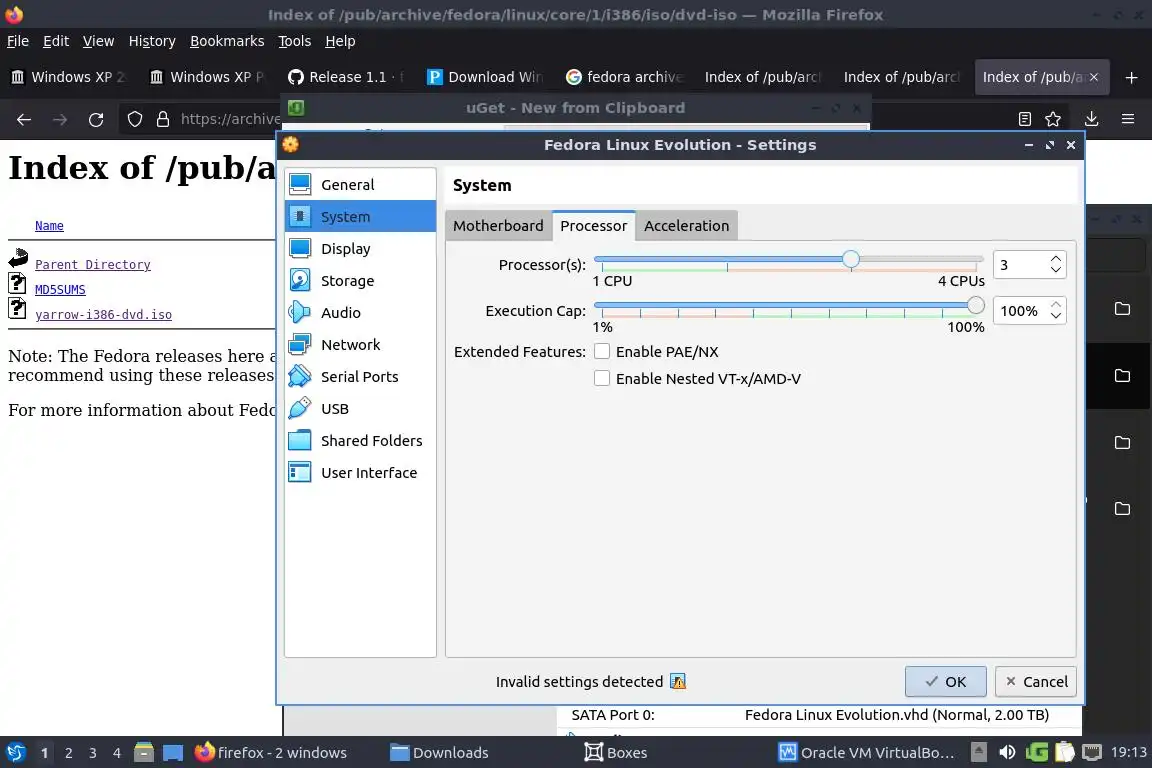Decrease execution cap with down arrow
The width and height of the screenshot is (1152, 768).
(1056, 316)
